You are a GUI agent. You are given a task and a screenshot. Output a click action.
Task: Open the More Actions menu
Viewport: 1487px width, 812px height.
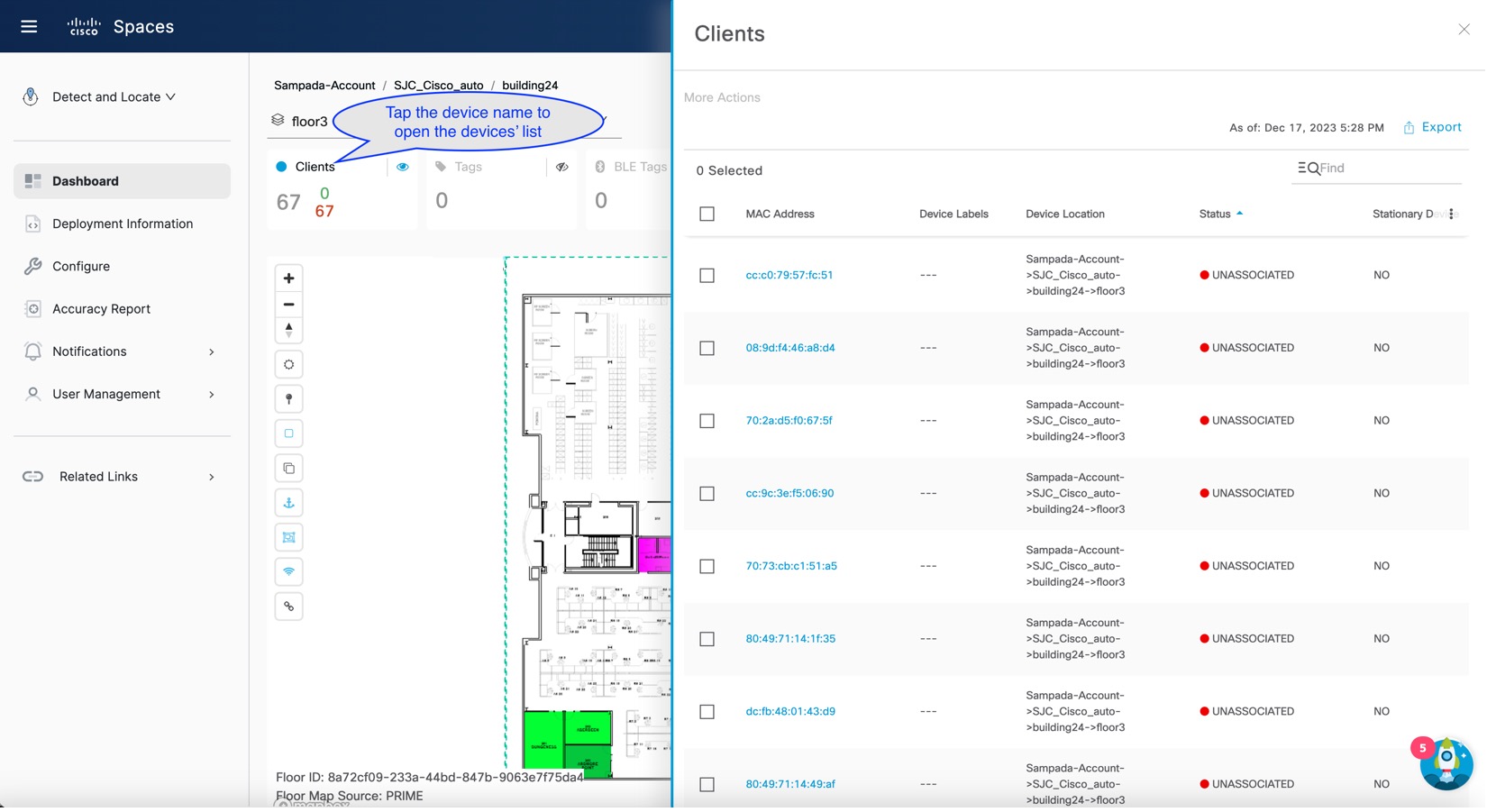(x=722, y=97)
